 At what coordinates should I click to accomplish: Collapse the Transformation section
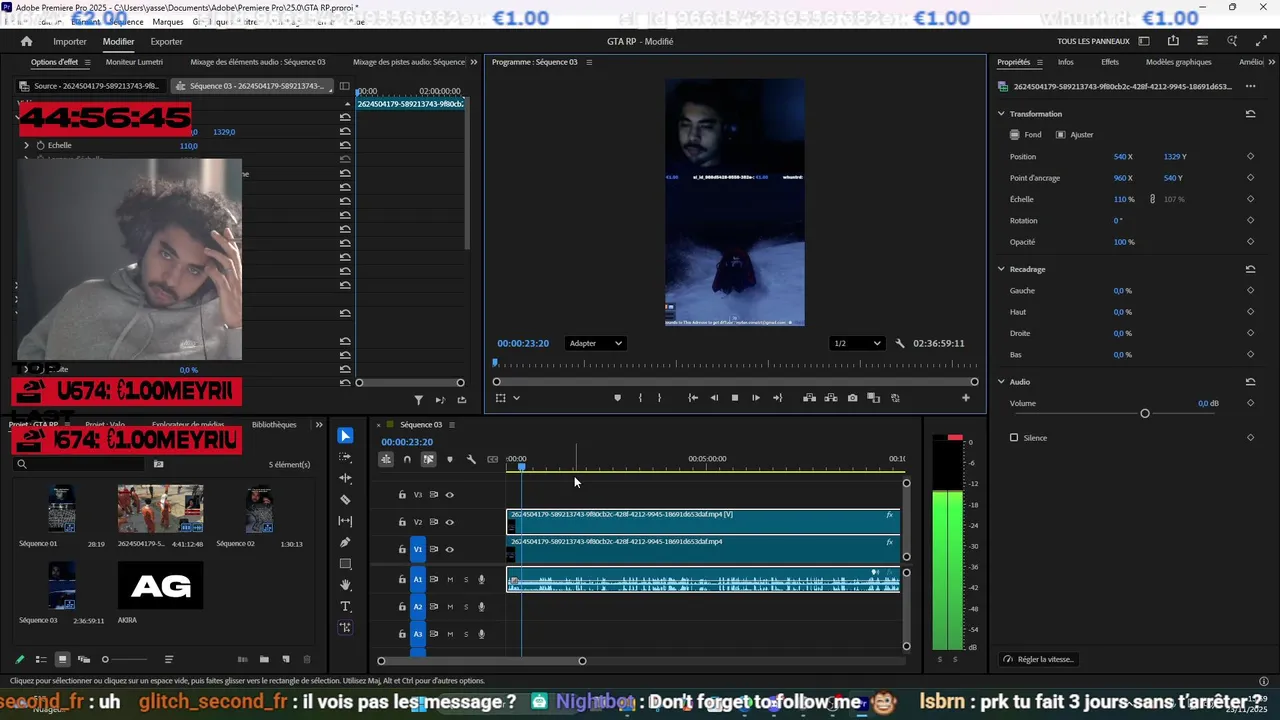(1001, 114)
